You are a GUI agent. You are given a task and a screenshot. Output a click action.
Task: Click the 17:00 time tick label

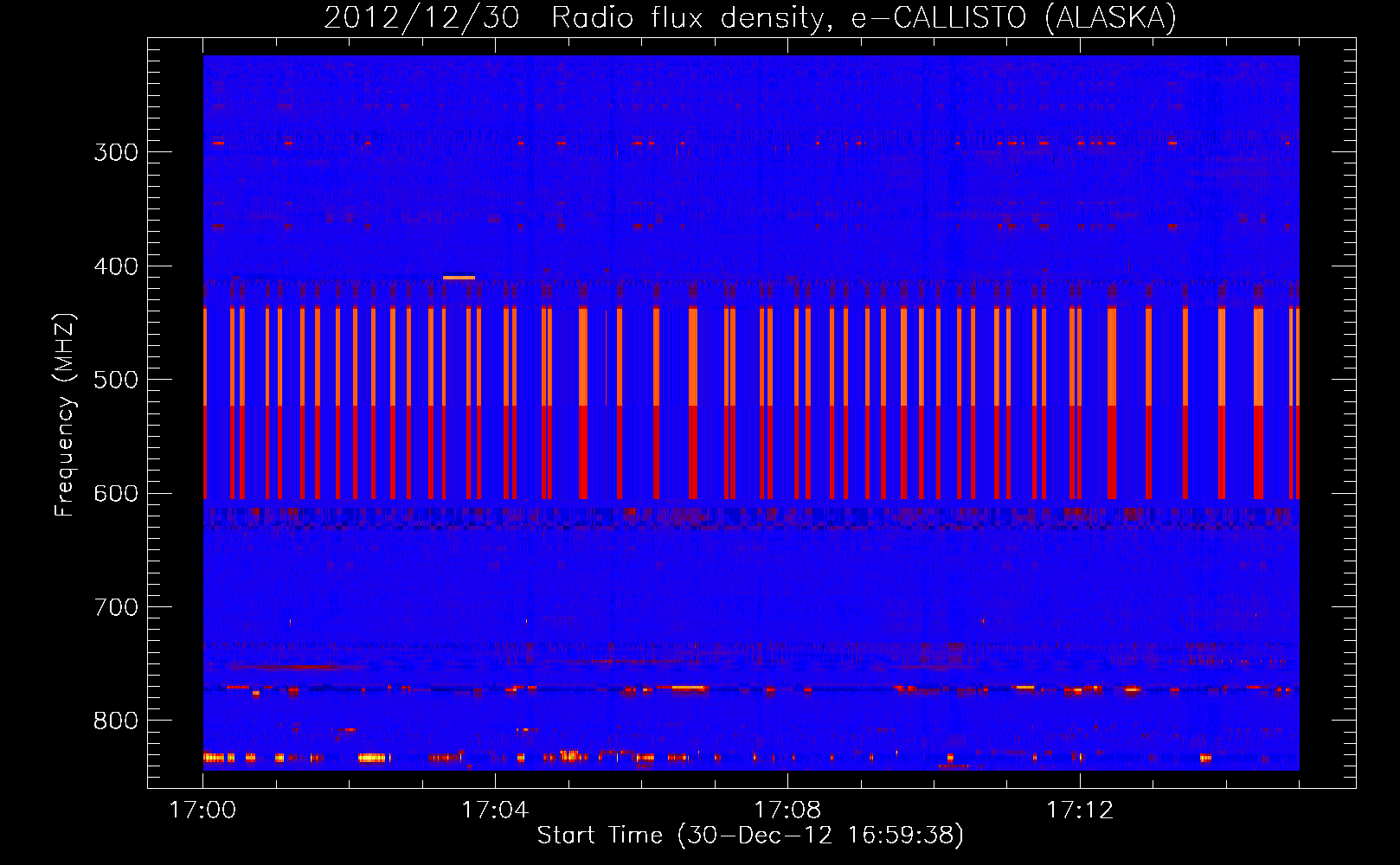click(x=202, y=811)
